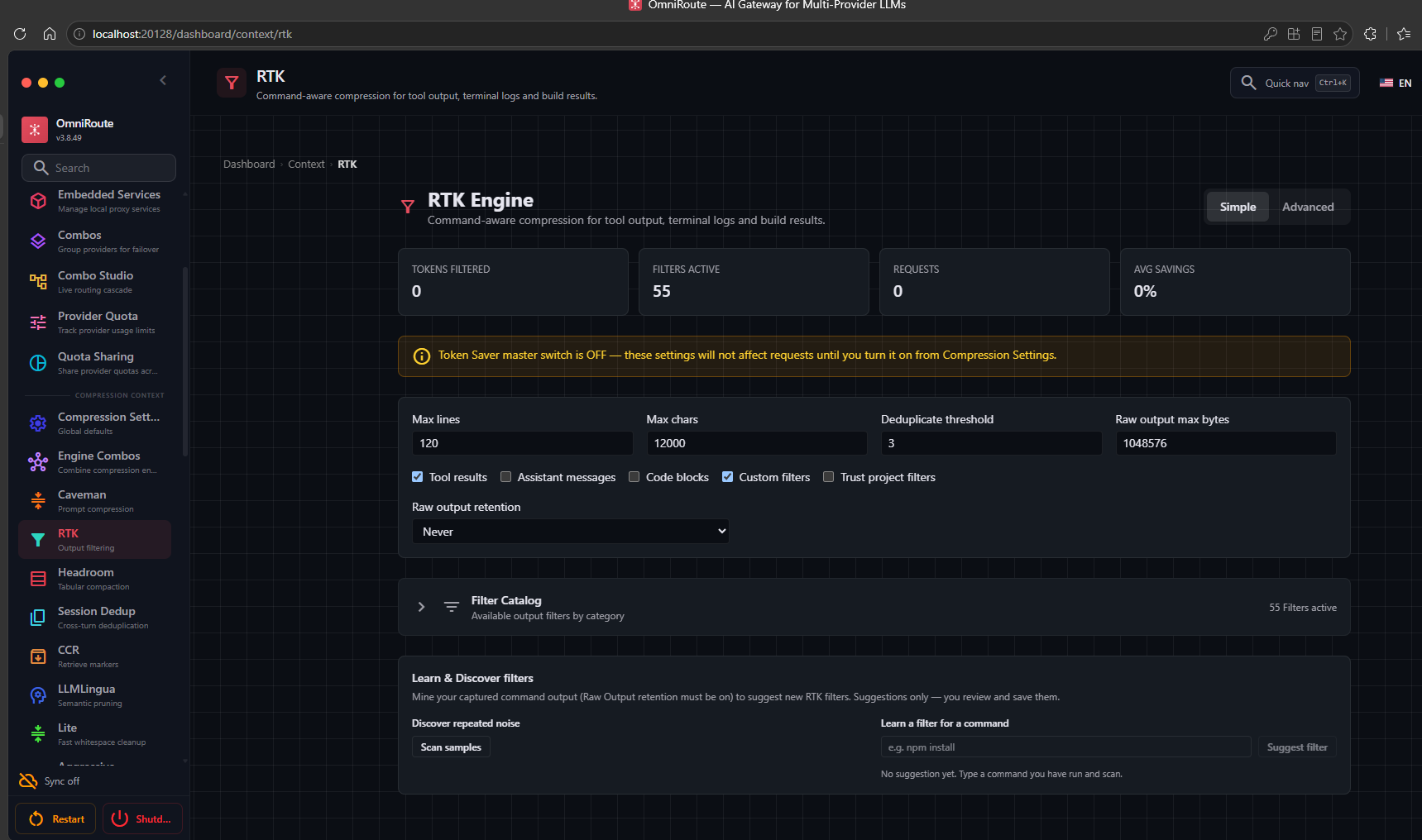The height and width of the screenshot is (840, 1422).
Task: Open Combos in the sidebar
Action: point(94,241)
